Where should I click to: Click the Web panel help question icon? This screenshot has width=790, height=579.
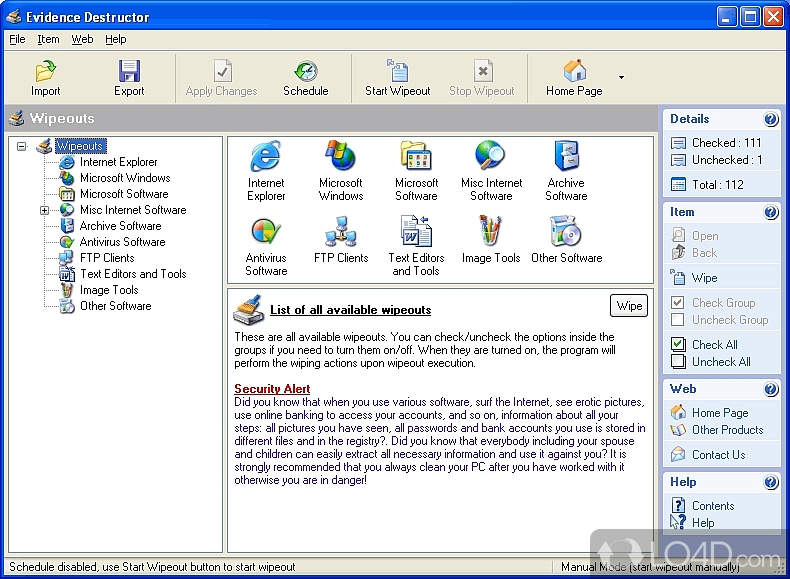coord(771,389)
